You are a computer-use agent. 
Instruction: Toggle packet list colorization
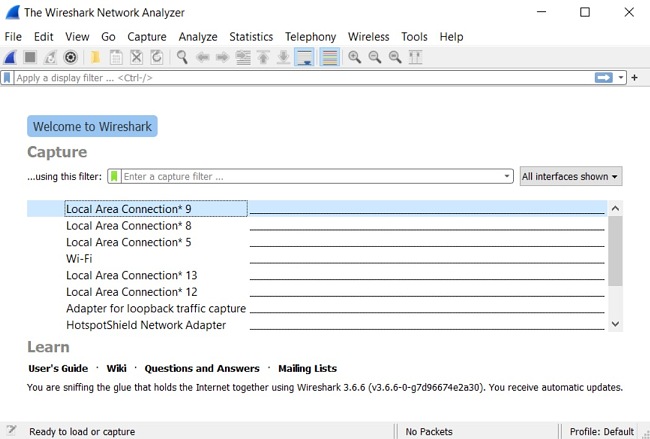(330, 57)
